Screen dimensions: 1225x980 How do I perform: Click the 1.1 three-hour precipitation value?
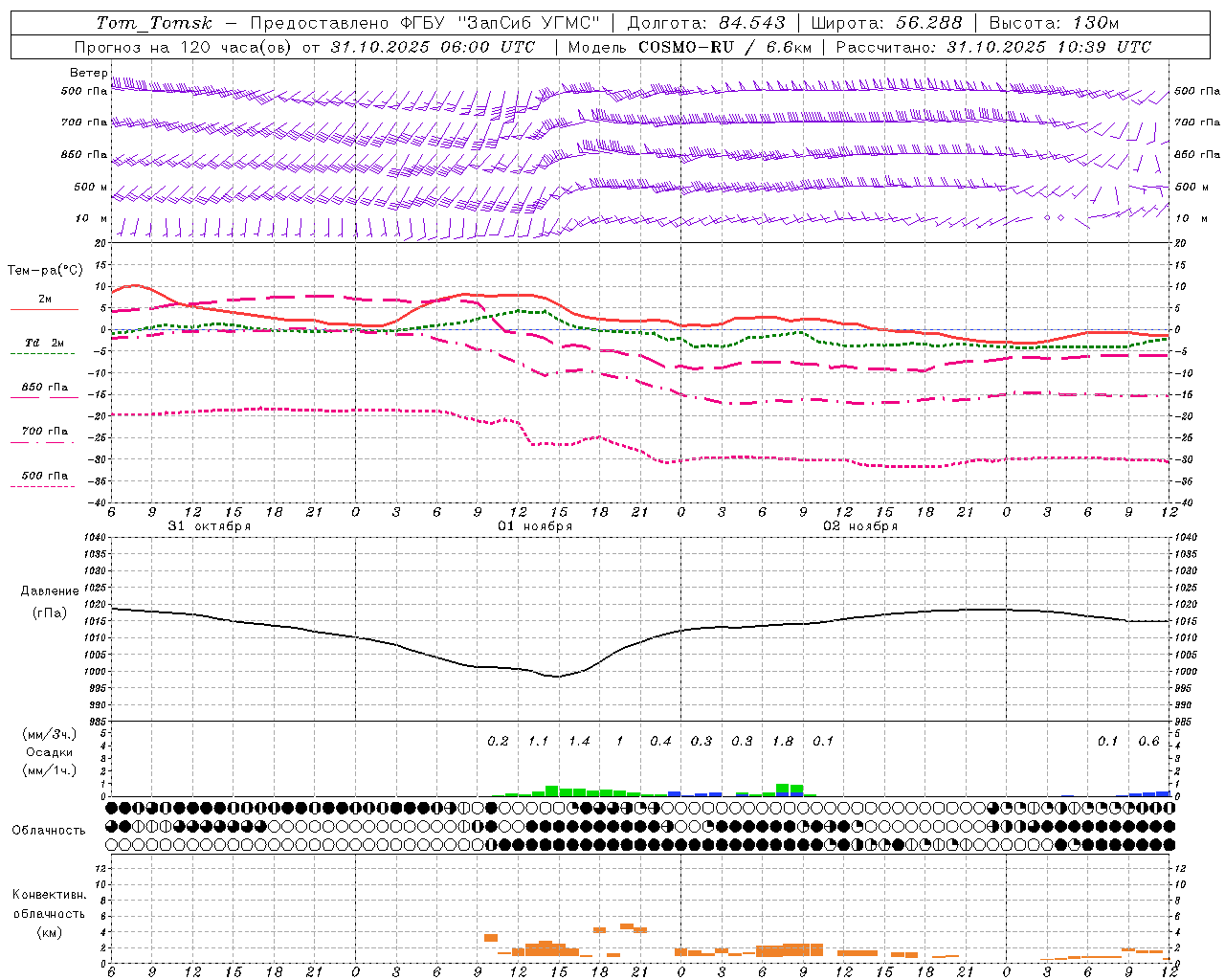[539, 742]
